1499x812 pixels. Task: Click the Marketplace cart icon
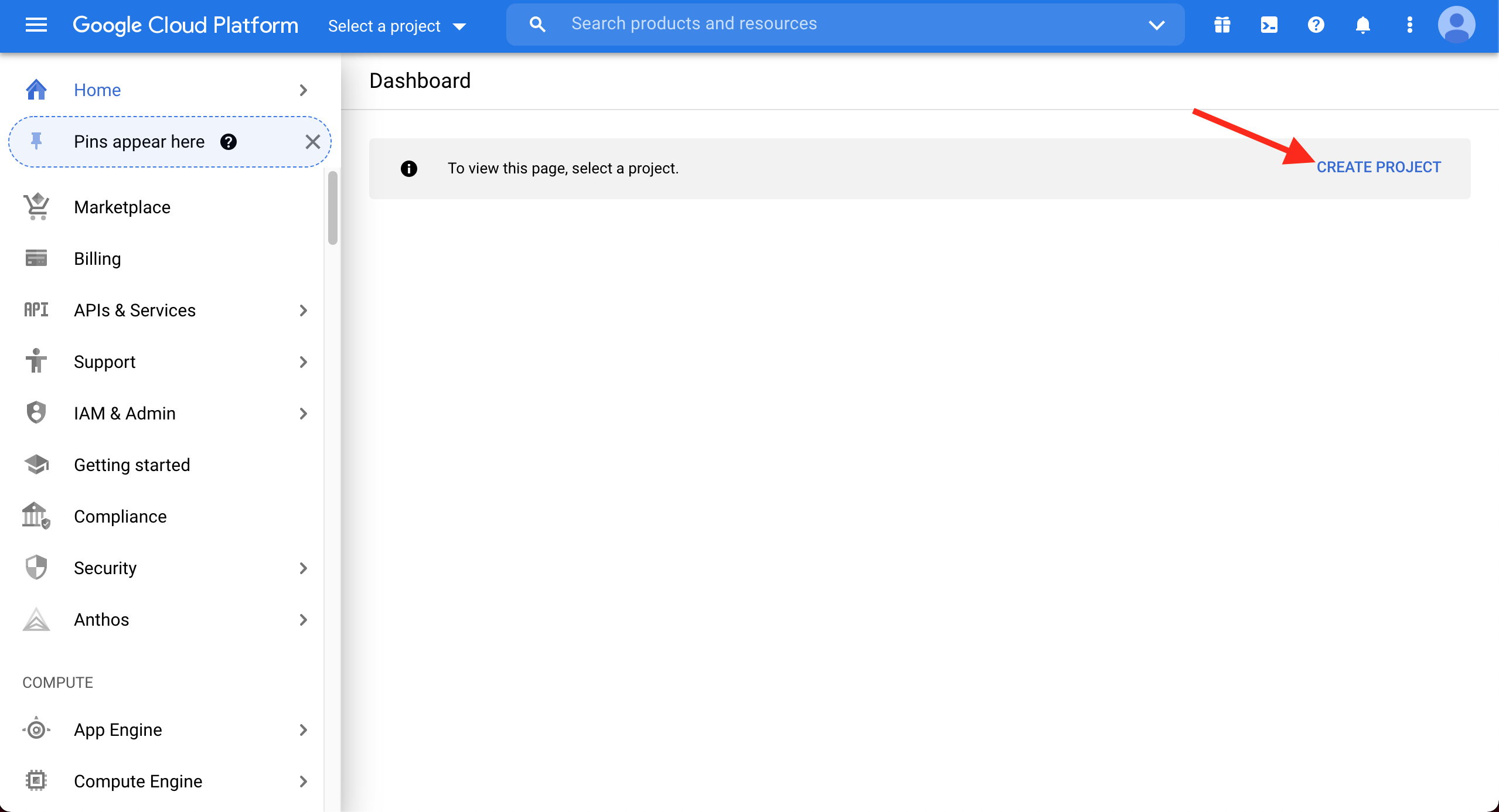(36, 207)
